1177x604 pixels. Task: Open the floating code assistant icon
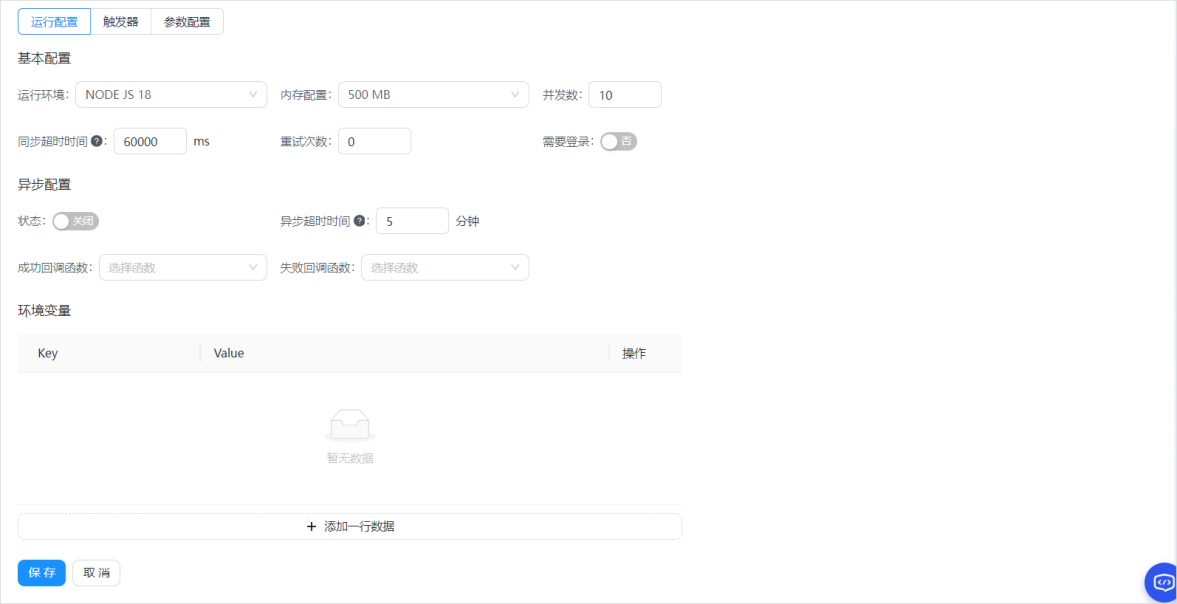(1163, 582)
